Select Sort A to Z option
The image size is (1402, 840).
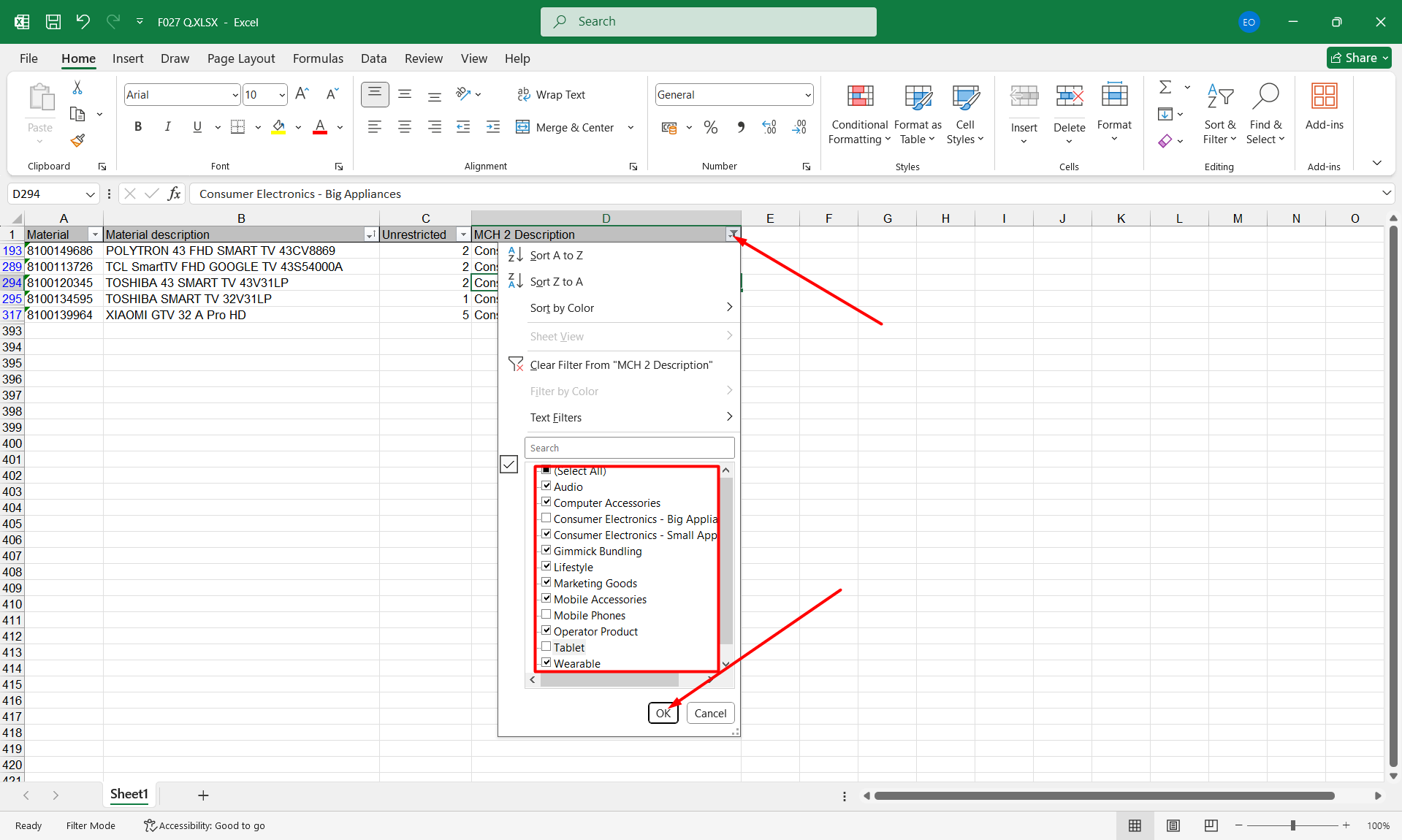pyautogui.click(x=556, y=256)
